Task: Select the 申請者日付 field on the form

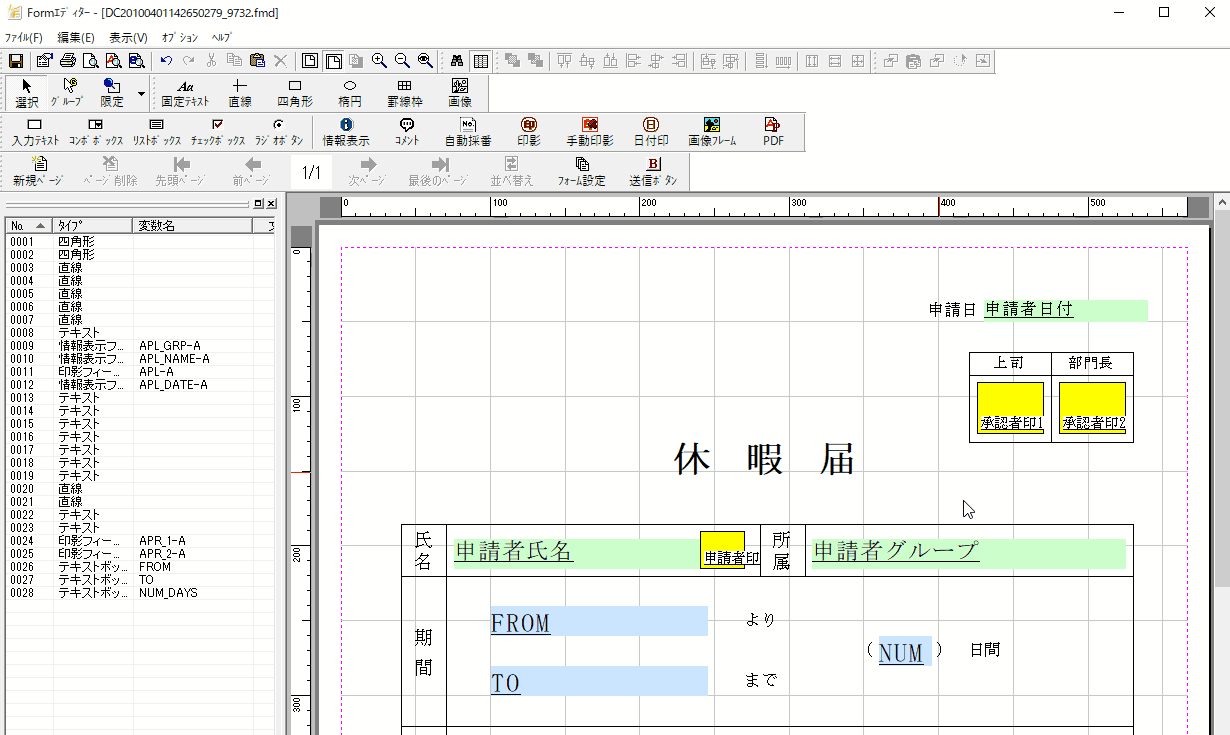Action: point(1065,310)
